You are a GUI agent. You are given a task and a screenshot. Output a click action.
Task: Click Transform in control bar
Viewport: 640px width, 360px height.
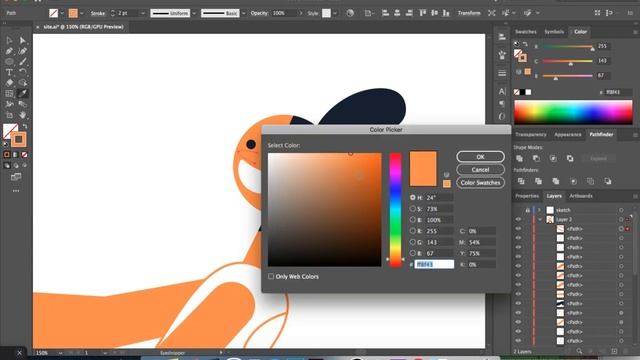[x=469, y=13]
